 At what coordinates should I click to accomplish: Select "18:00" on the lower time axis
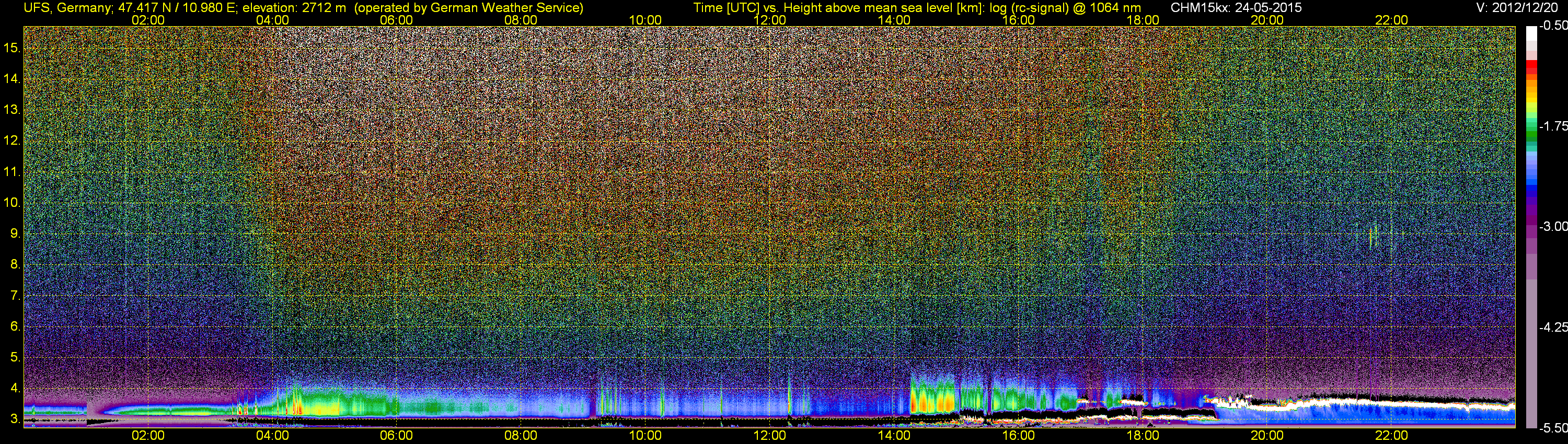click(x=1143, y=436)
